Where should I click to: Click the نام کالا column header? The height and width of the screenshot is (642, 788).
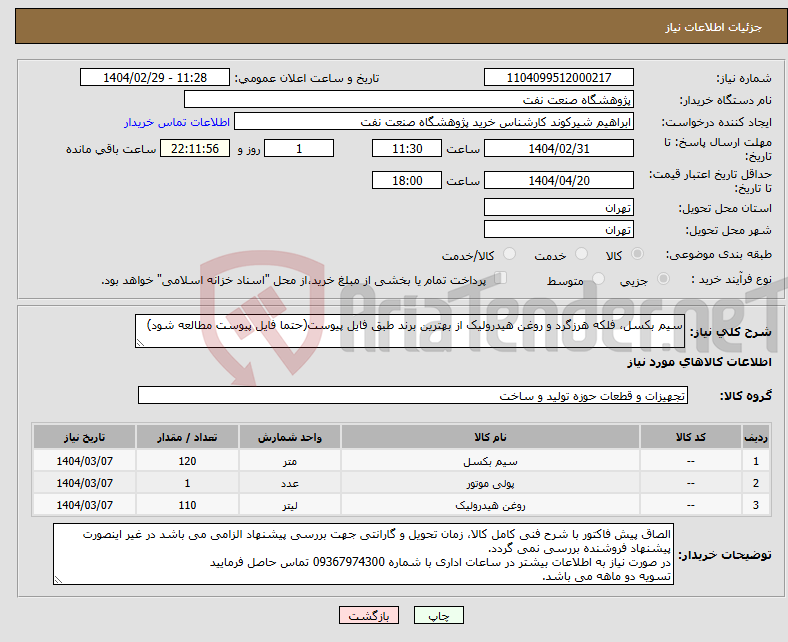490,437
